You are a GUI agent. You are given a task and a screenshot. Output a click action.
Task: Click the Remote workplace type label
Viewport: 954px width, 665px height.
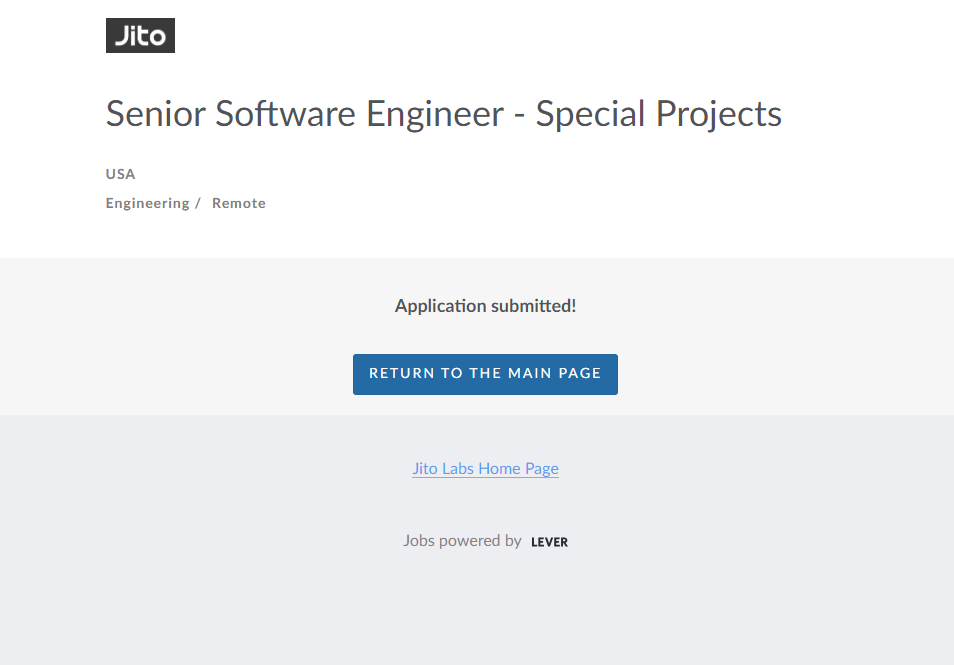[x=239, y=203]
